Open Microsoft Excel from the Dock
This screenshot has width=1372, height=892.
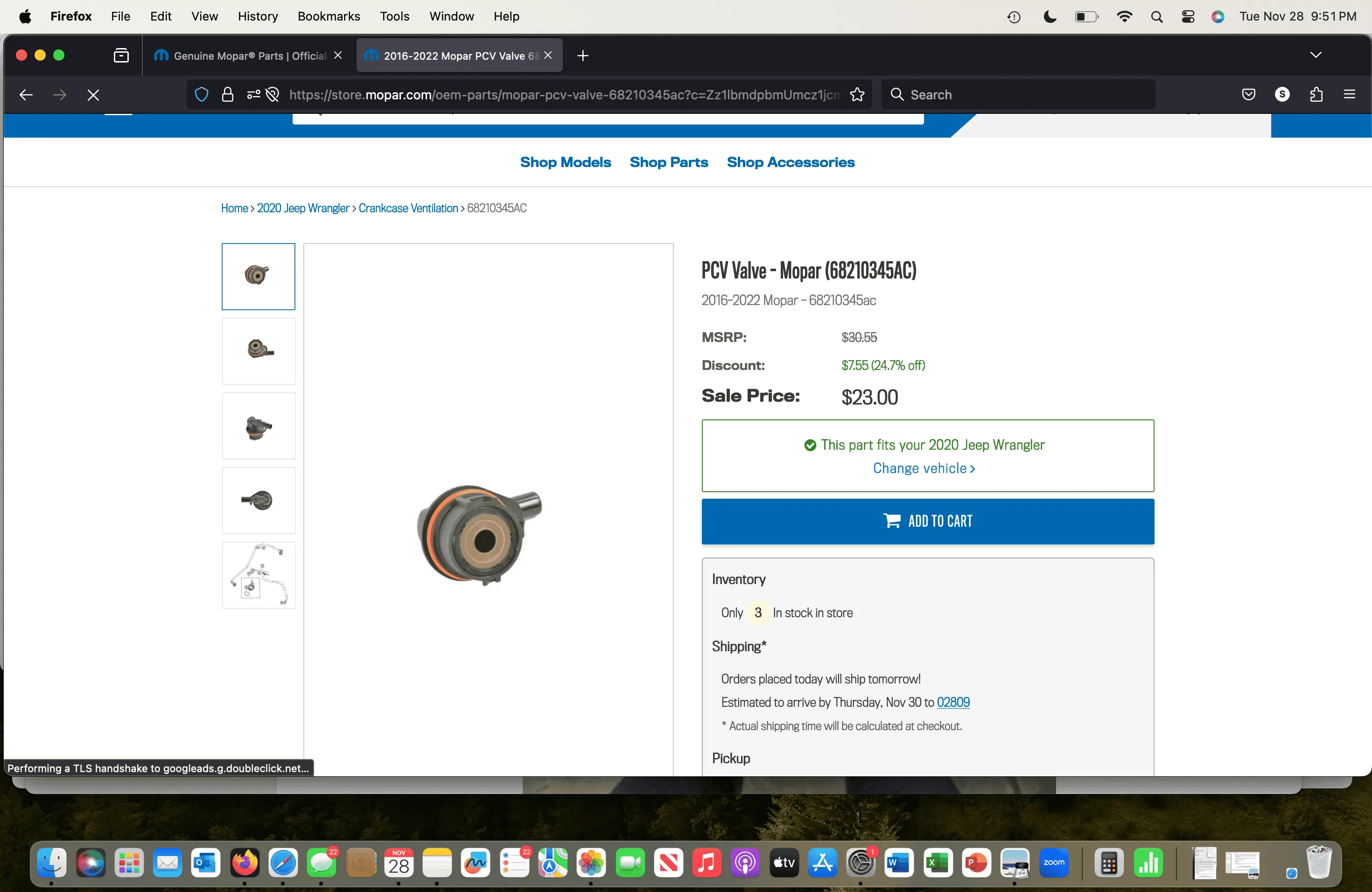click(938, 863)
